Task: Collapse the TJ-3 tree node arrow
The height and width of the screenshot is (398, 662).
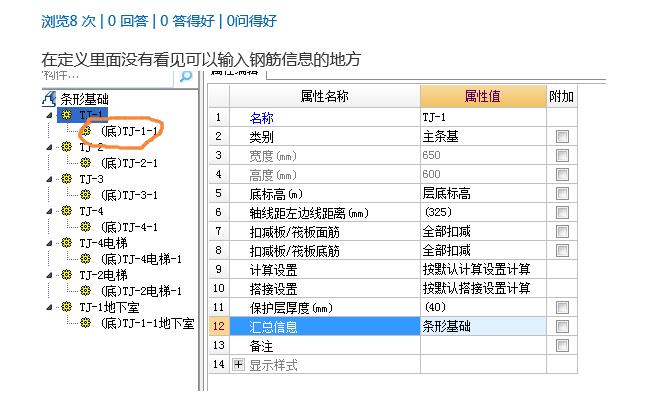Action: pos(49,179)
